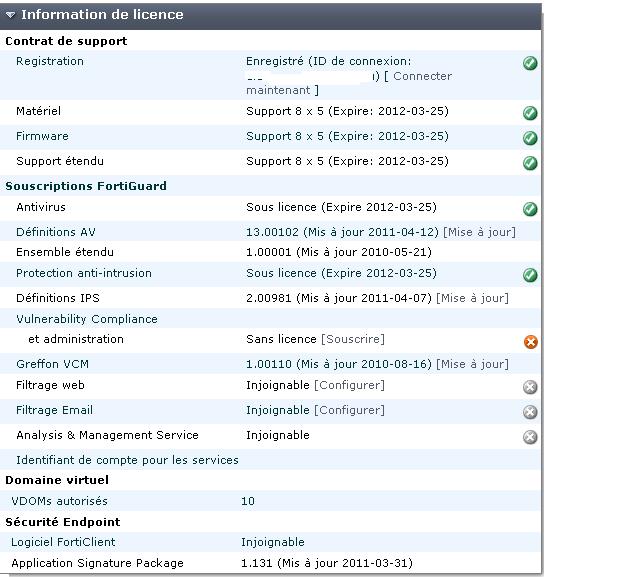Click the Firmware row label
The image size is (640, 577).
coord(42,136)
